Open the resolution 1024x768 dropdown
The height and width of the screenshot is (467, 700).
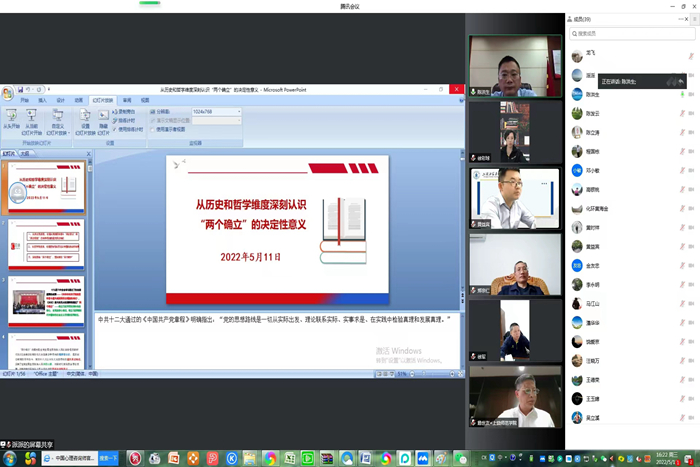tap(239, 112)
